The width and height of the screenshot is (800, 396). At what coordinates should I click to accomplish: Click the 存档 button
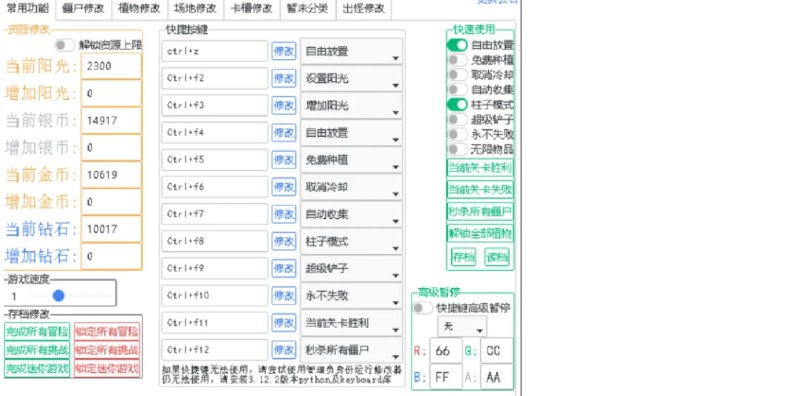click(463, 257)
